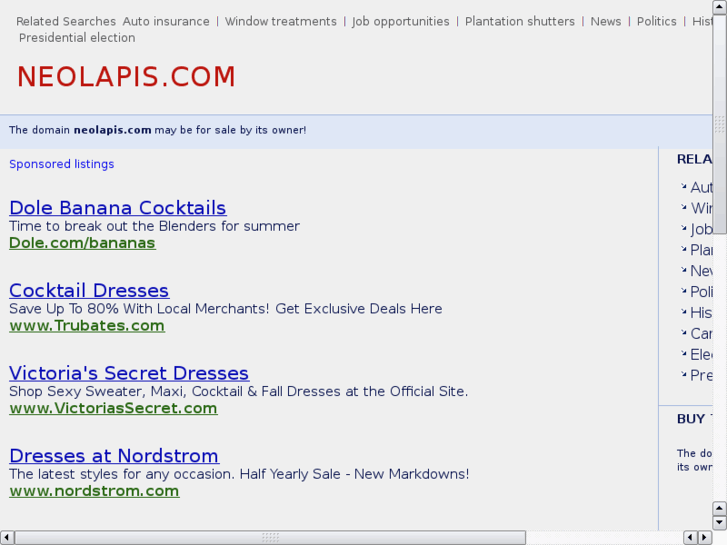Open the Cocktail Dresses sponsored listing
Image resolution: width=727 pixels, height=545 pixels.
[89, 290]
